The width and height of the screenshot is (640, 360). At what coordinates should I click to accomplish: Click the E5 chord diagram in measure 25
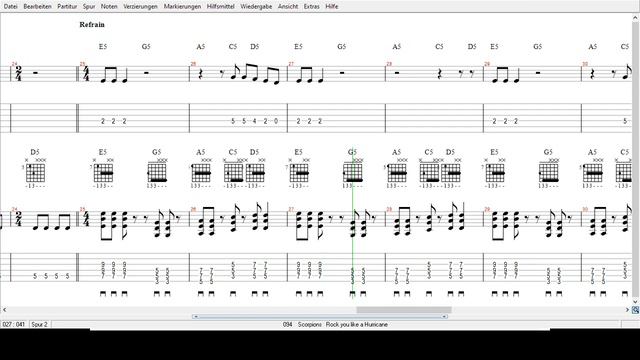pos(103,172)
